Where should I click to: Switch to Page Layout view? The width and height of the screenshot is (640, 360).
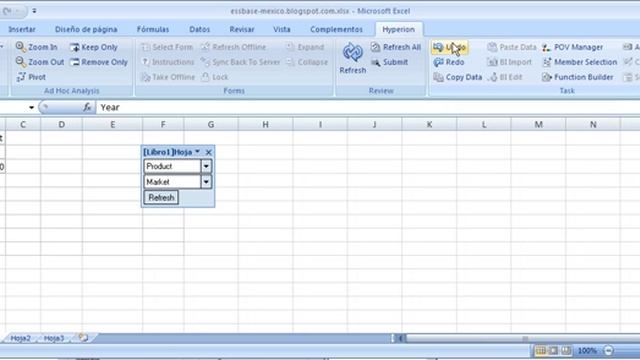pyautogui.click(x=553, y=351)
